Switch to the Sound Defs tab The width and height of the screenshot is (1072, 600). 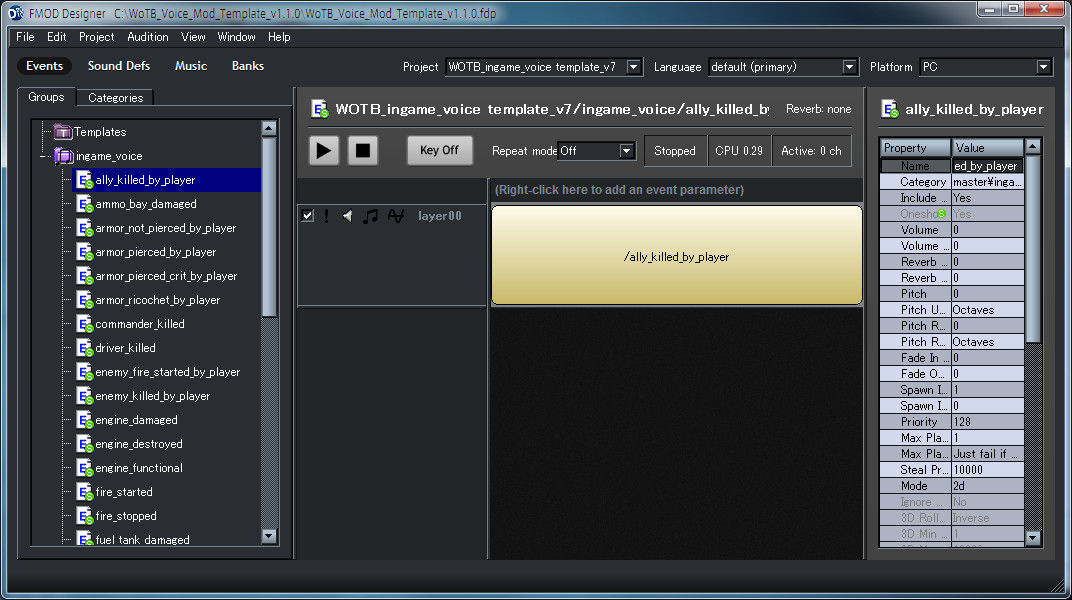(119, 66)
